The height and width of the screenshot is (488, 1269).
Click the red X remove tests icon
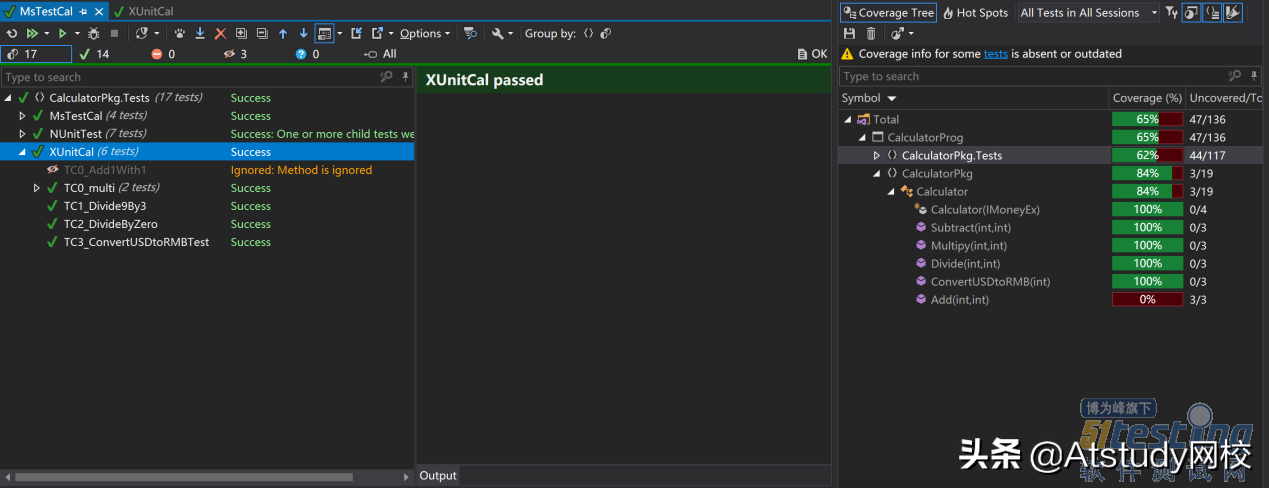tap(220, 33)
